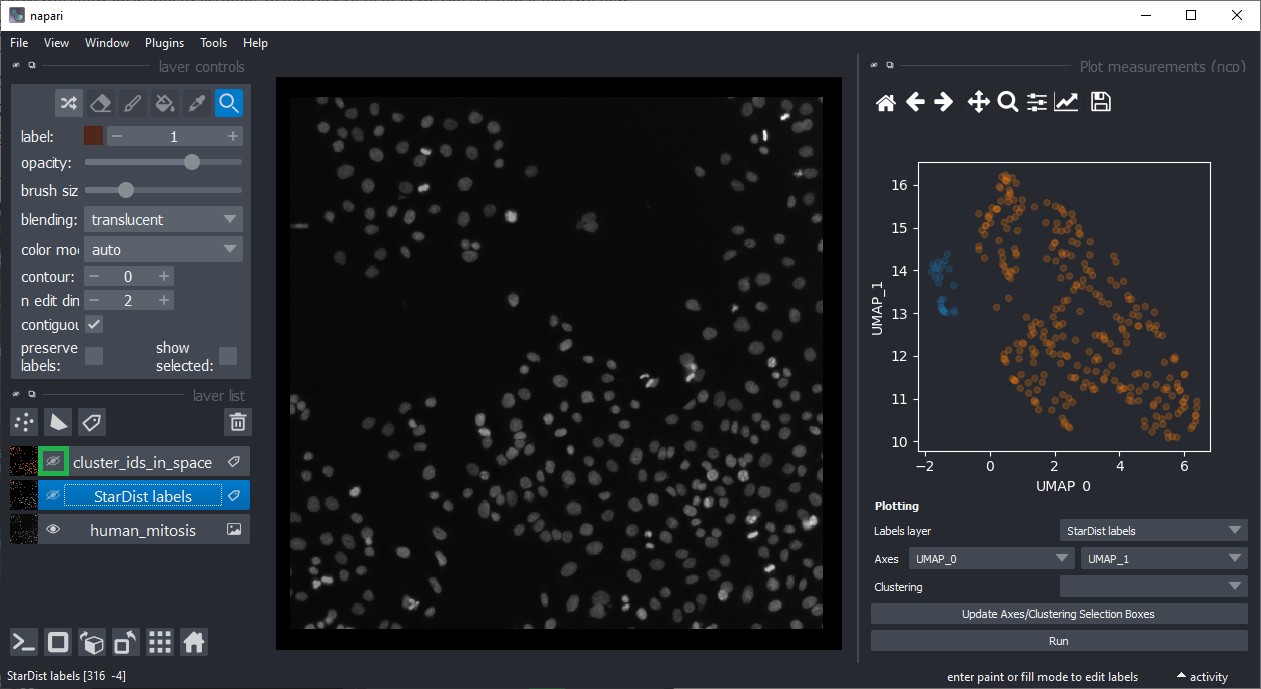
Task: Open the blending mode dropdown
Action: tap(163, 219)
